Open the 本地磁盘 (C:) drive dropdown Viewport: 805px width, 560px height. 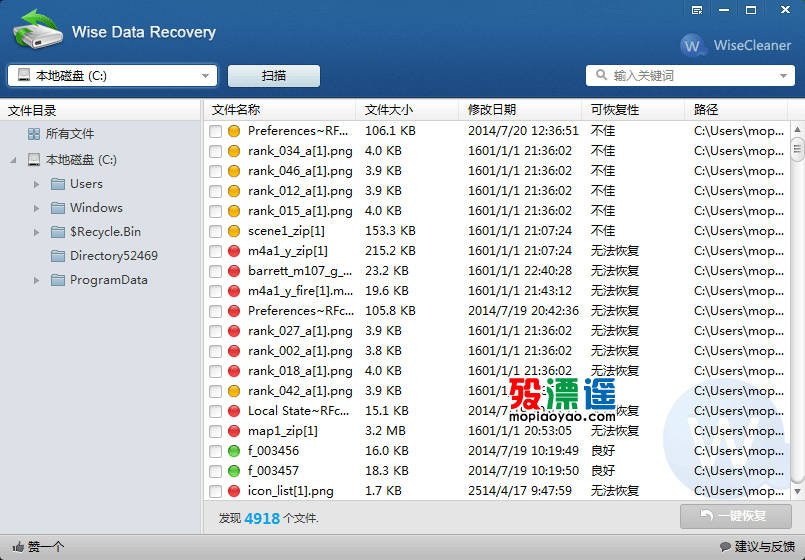pyautogui.click(x=205, y=76)
